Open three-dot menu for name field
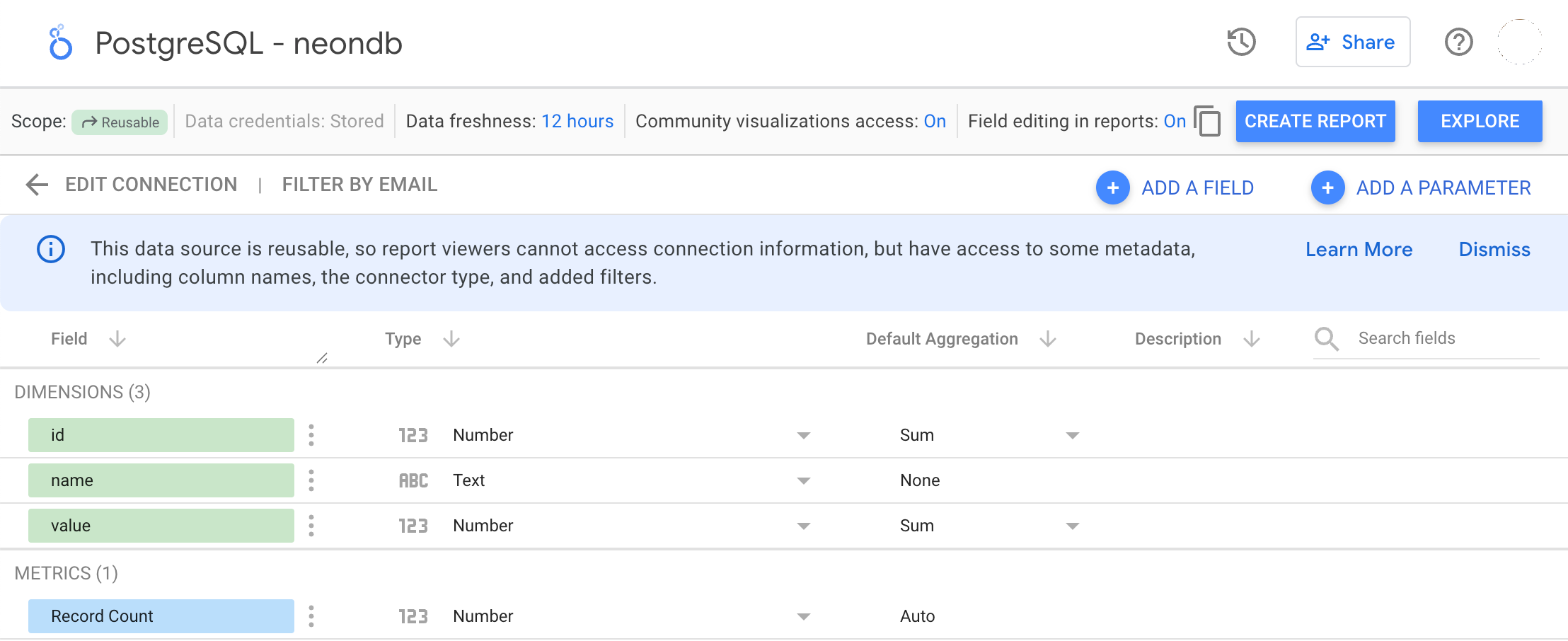Screen dimensions: 1568x641 pos(311,480)
